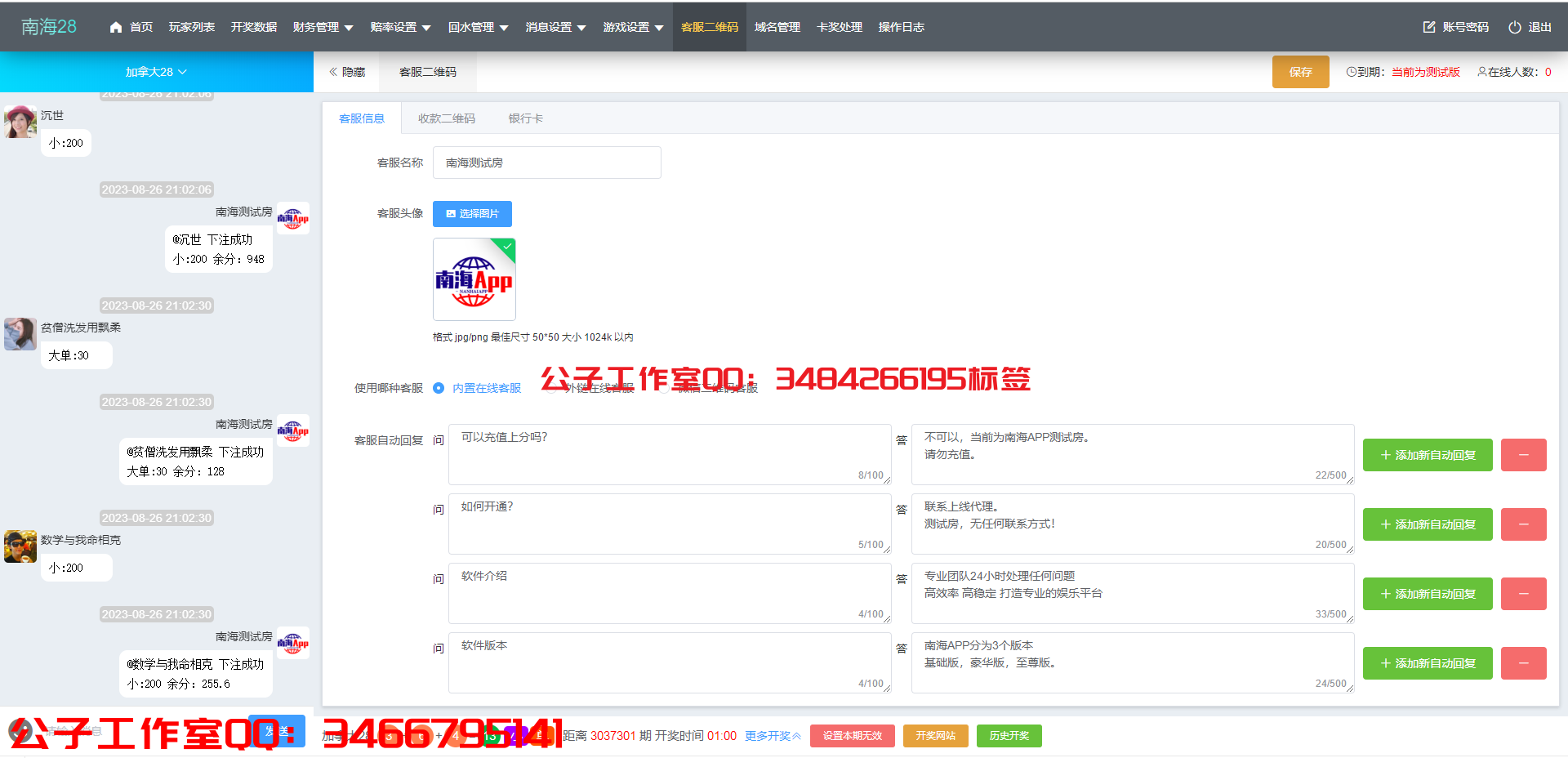Switch to 收款二维码 tab
Image resolution: width=1568 pixels, height=758 pixels.
tap(447, 118)
